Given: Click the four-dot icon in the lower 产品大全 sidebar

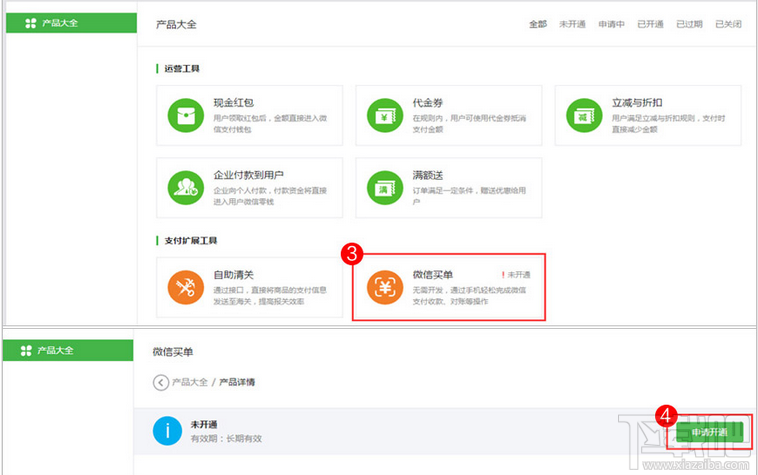Looking at the screenshot, I should tap(26, 350).
